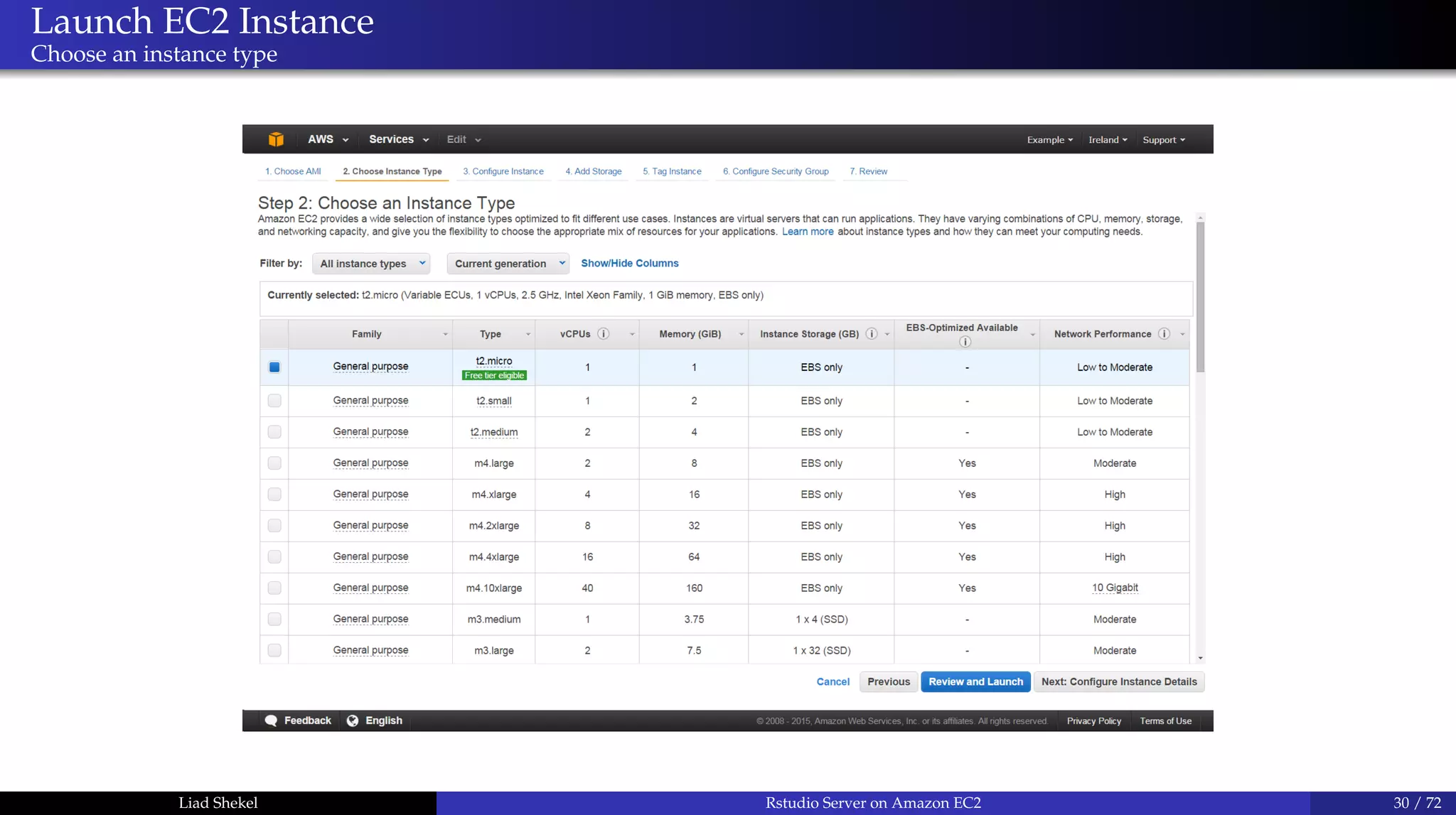Expand the Services dropdown
Viewport: 1456px width, 815px height.
pos(399,139)
